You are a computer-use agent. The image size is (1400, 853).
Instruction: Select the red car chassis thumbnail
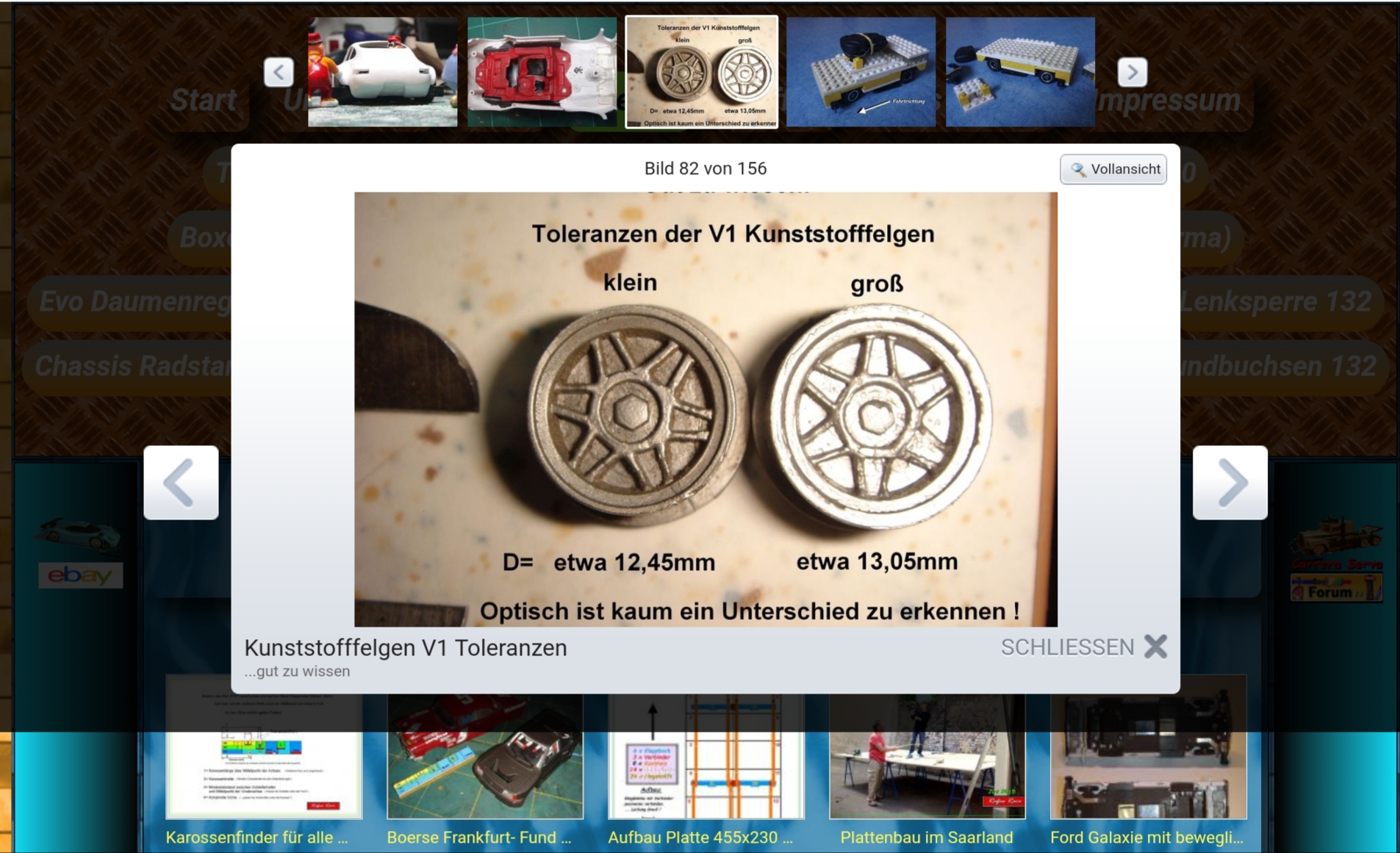(542, 72)
